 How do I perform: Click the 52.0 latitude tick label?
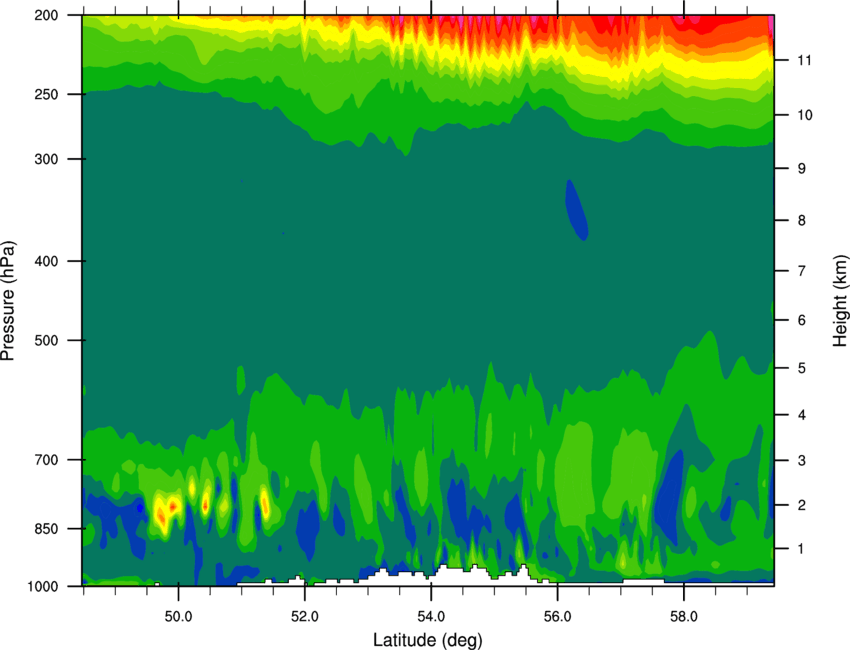[305, 617]
